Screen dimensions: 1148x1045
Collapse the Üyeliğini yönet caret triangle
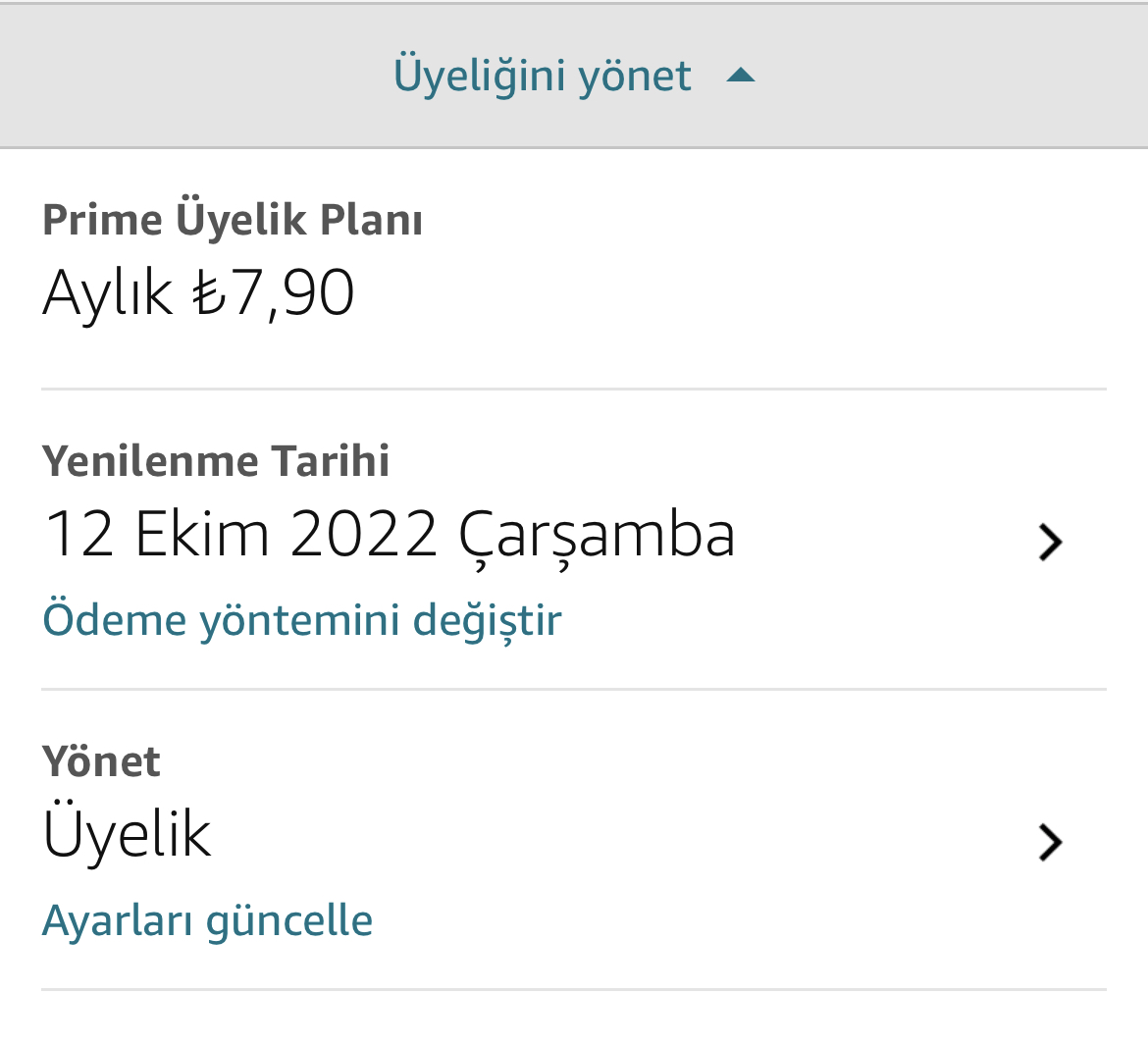point(741,76)
